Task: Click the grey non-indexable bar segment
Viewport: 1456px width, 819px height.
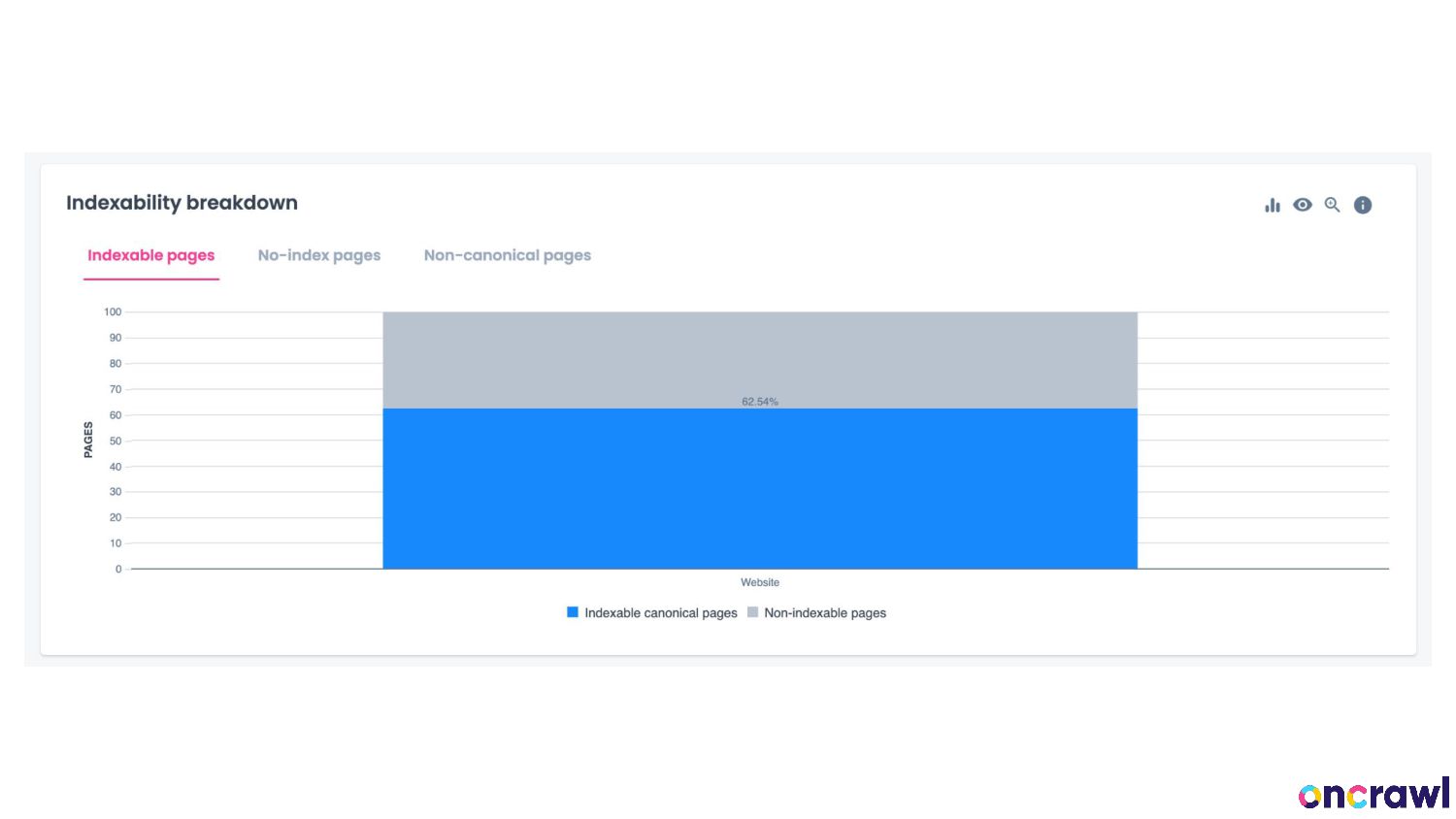Action: [x=759, y=354]
